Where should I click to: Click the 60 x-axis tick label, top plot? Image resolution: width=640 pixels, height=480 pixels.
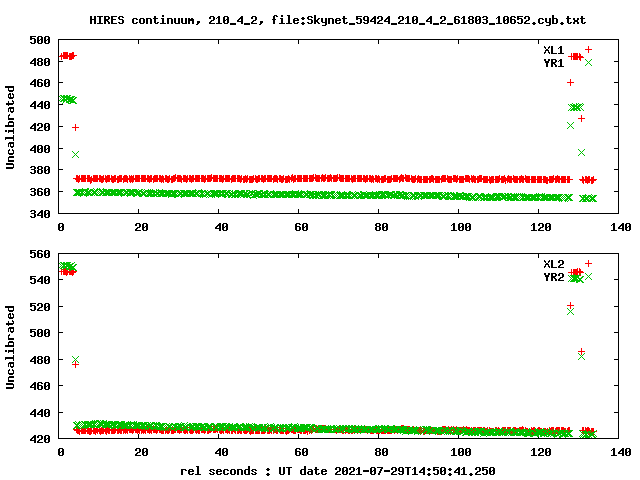tap(301, 227)
